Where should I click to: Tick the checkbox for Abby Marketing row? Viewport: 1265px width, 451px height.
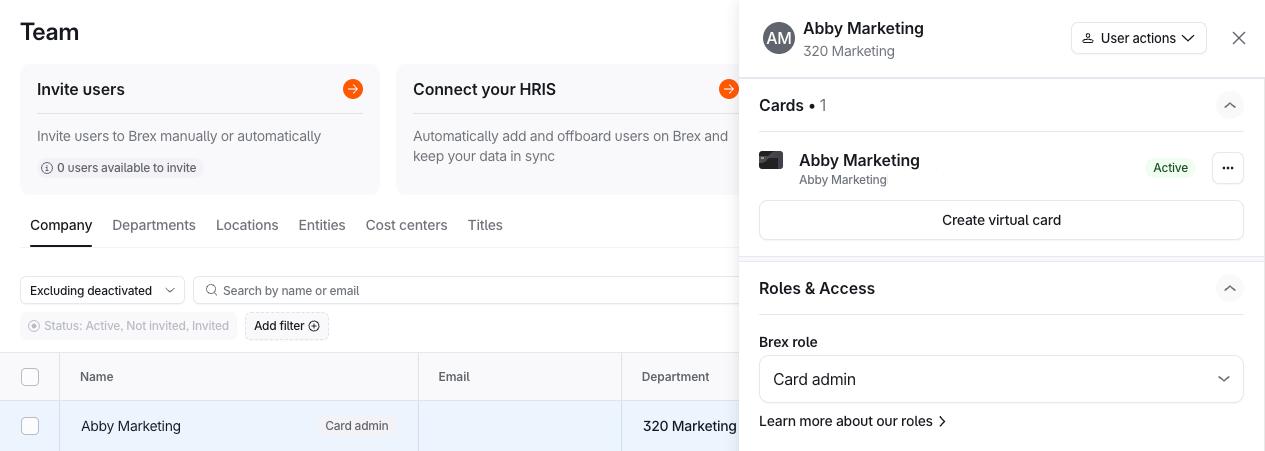coord(30,426)
